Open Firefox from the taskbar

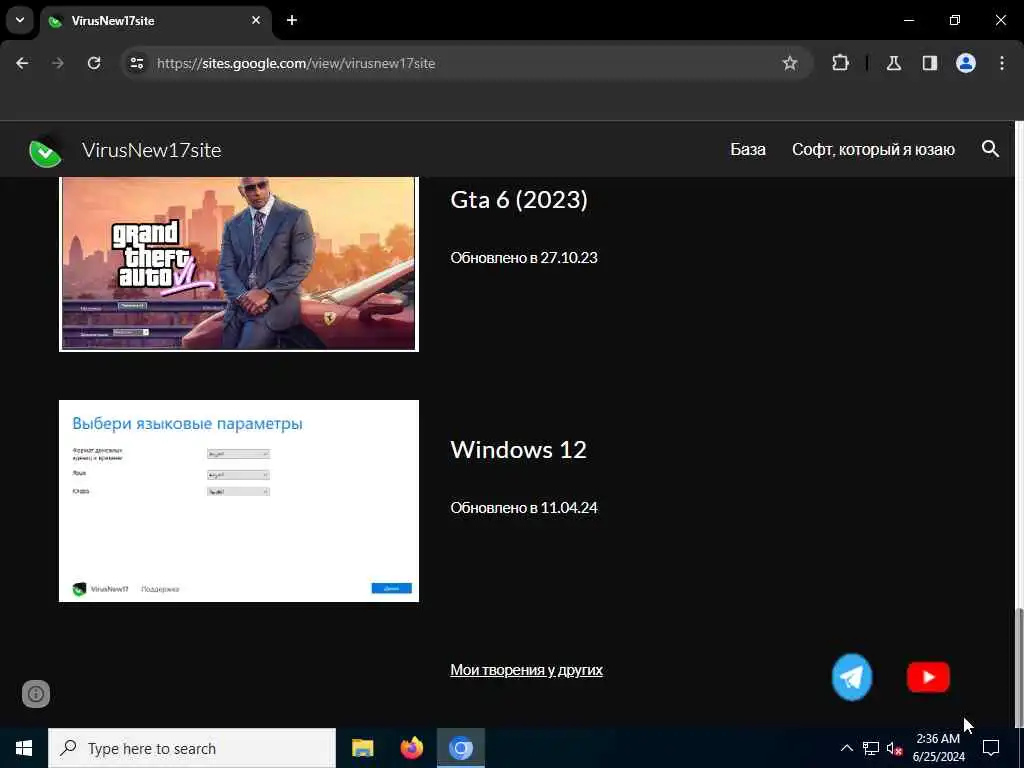pyautogui.click(x=411, y=748)
